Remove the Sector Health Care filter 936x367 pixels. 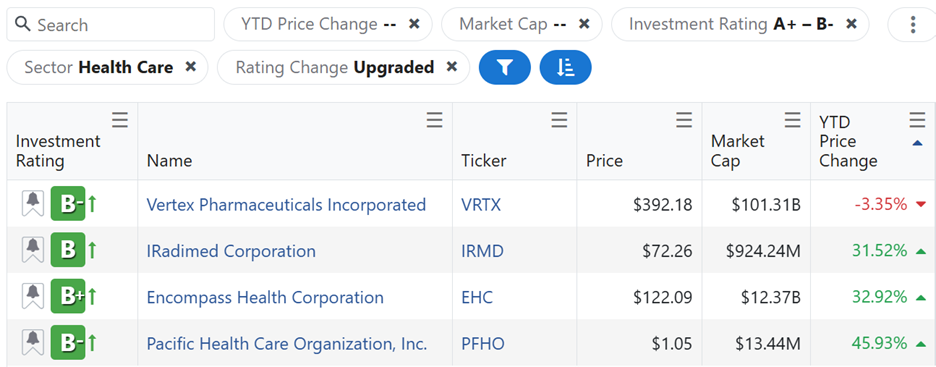click(x=190, y=67)
